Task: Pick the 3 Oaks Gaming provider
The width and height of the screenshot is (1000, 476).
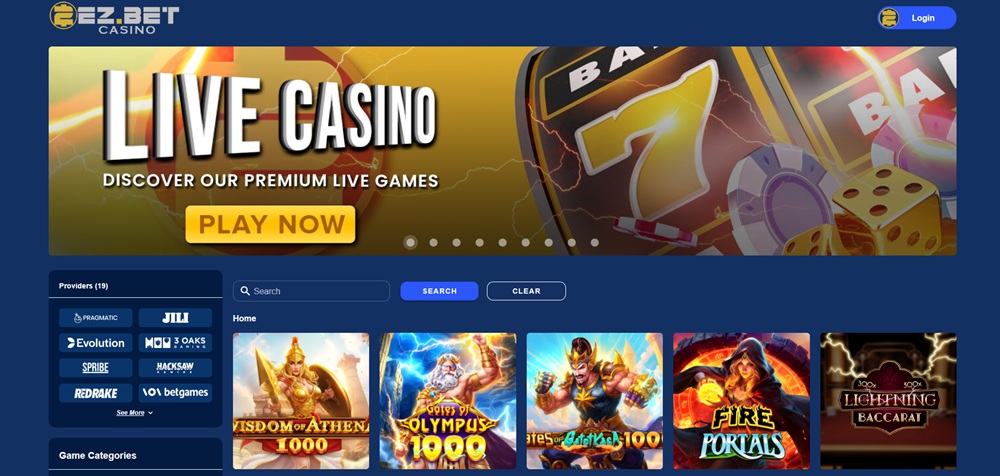Action: pos(175,343)
